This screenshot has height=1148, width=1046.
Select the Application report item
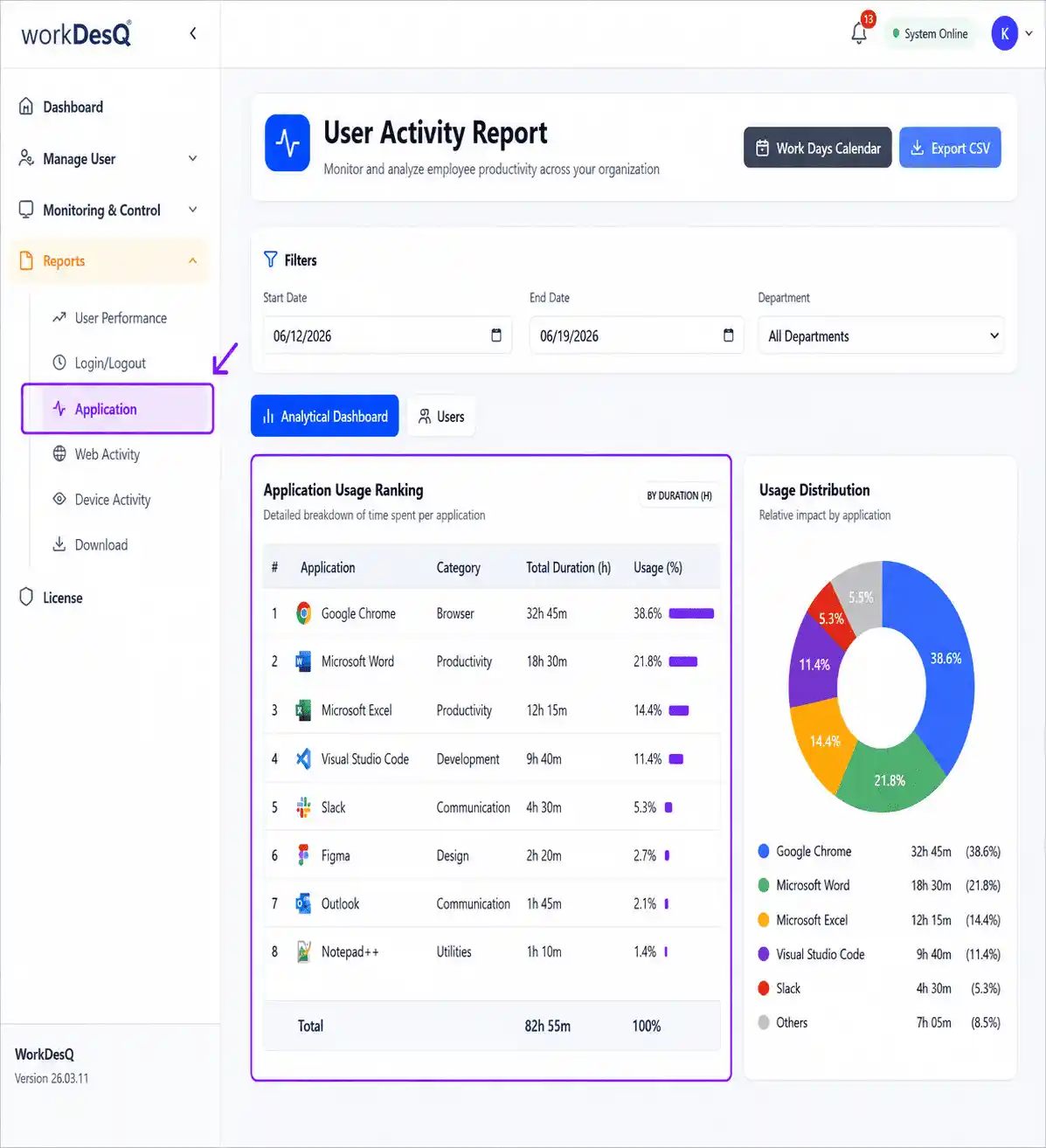tap(118, 409)
